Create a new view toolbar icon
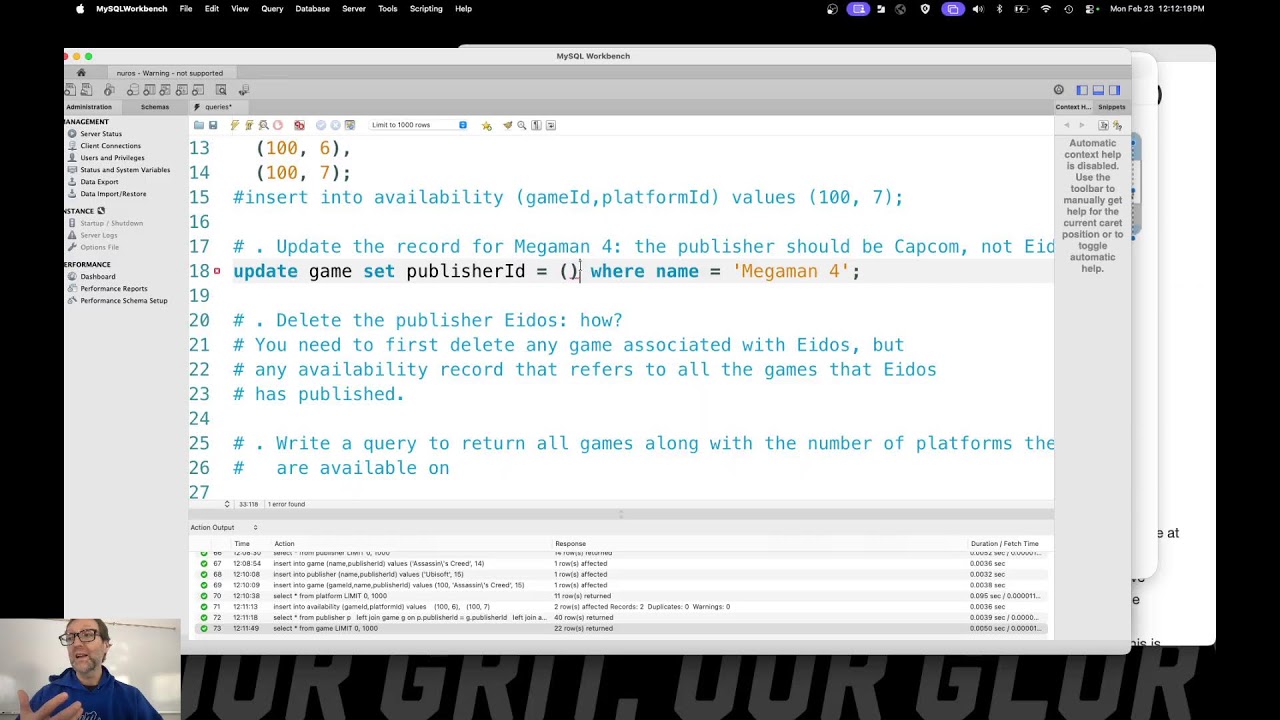The width and height of the screenshot is (1280, 720). point(165,90)
